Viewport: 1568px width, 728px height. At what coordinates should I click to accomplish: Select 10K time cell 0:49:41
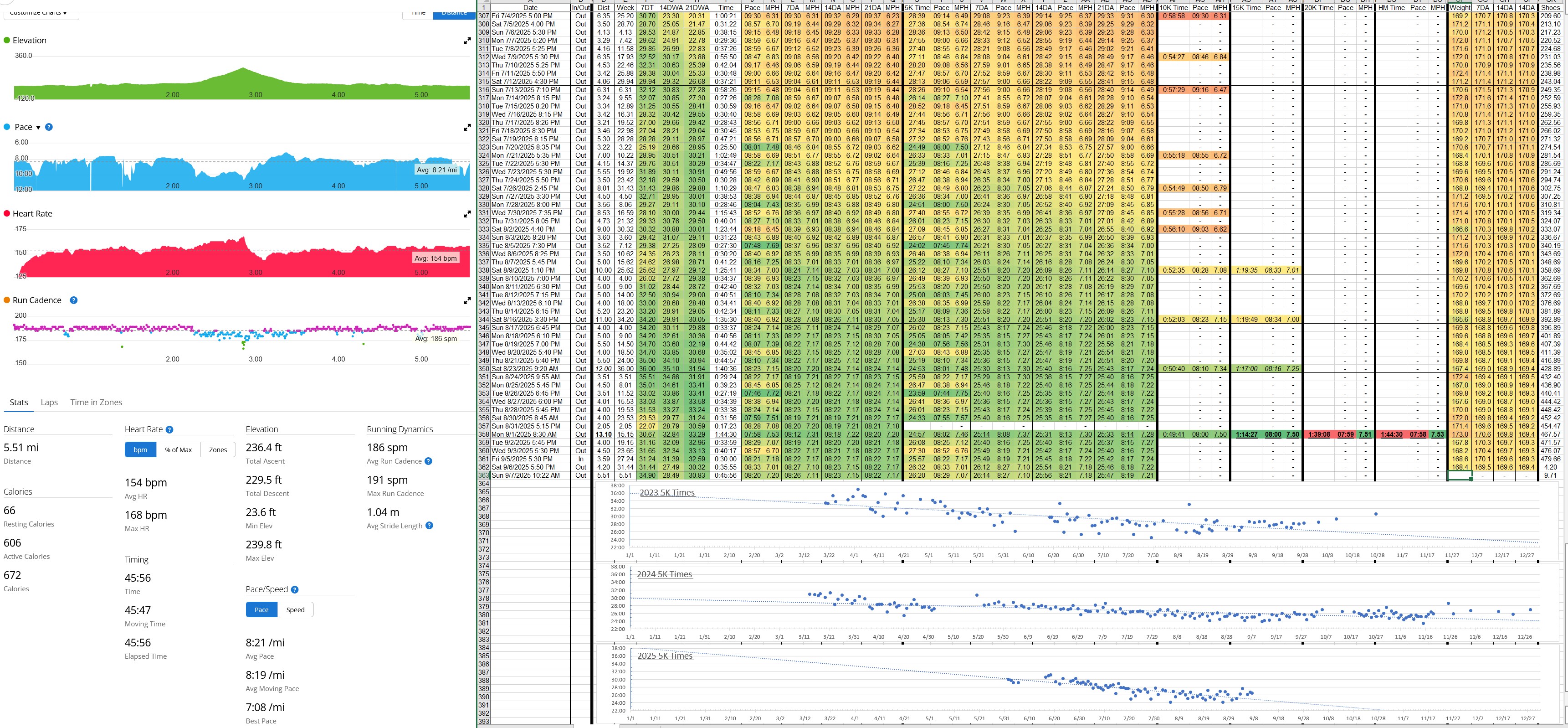pos(1173,434)
